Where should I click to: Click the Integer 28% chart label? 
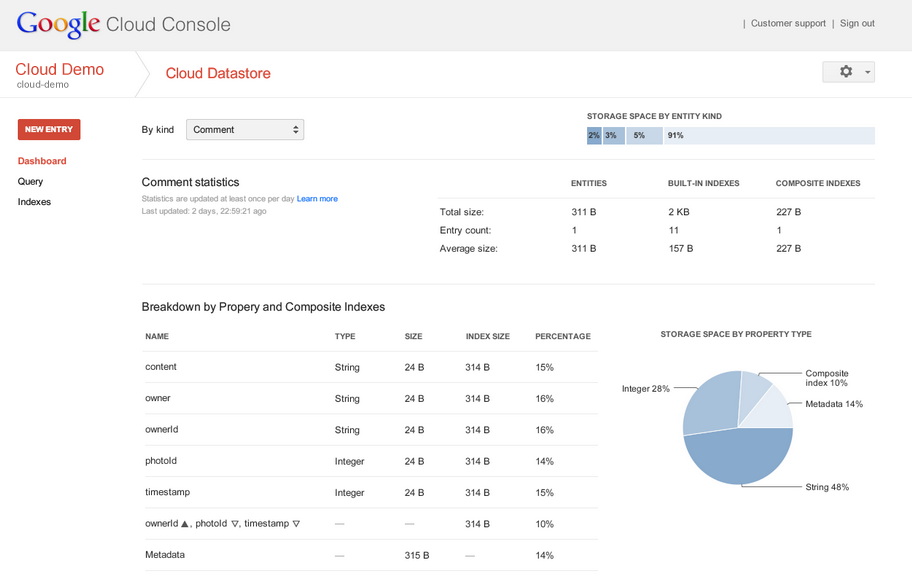pos(646,389)
